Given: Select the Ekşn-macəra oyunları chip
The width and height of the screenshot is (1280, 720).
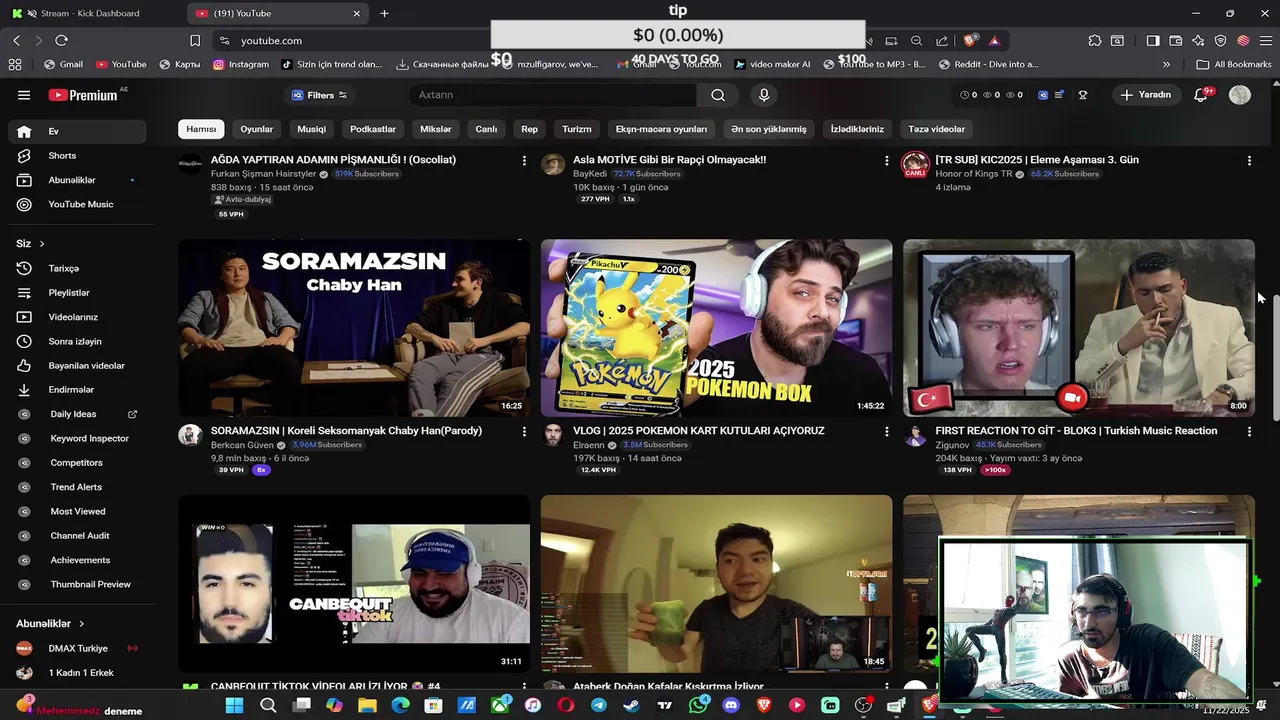Looking at the screenshot, I should click(661, 129).
